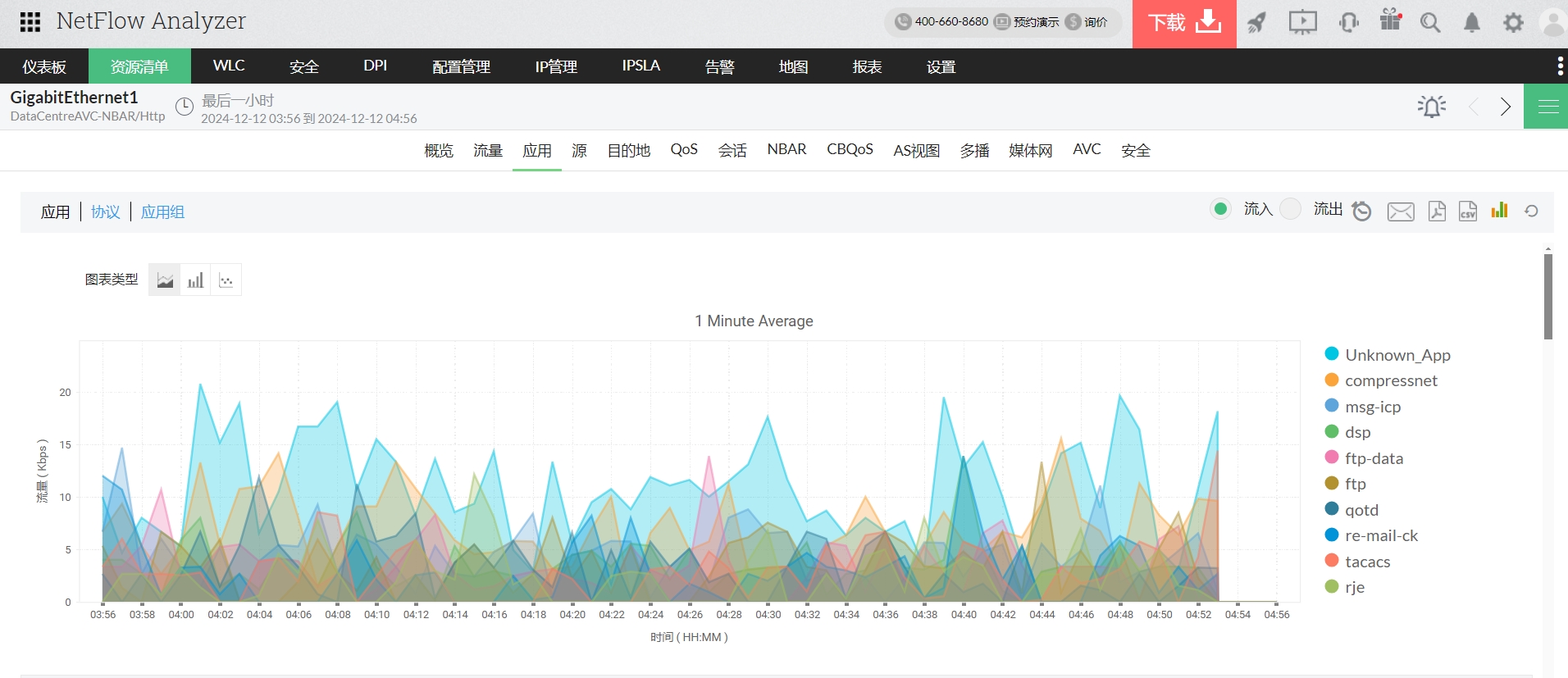Select the scatter plot chart type
The image size is (1568, 678).
coord(226,280)
